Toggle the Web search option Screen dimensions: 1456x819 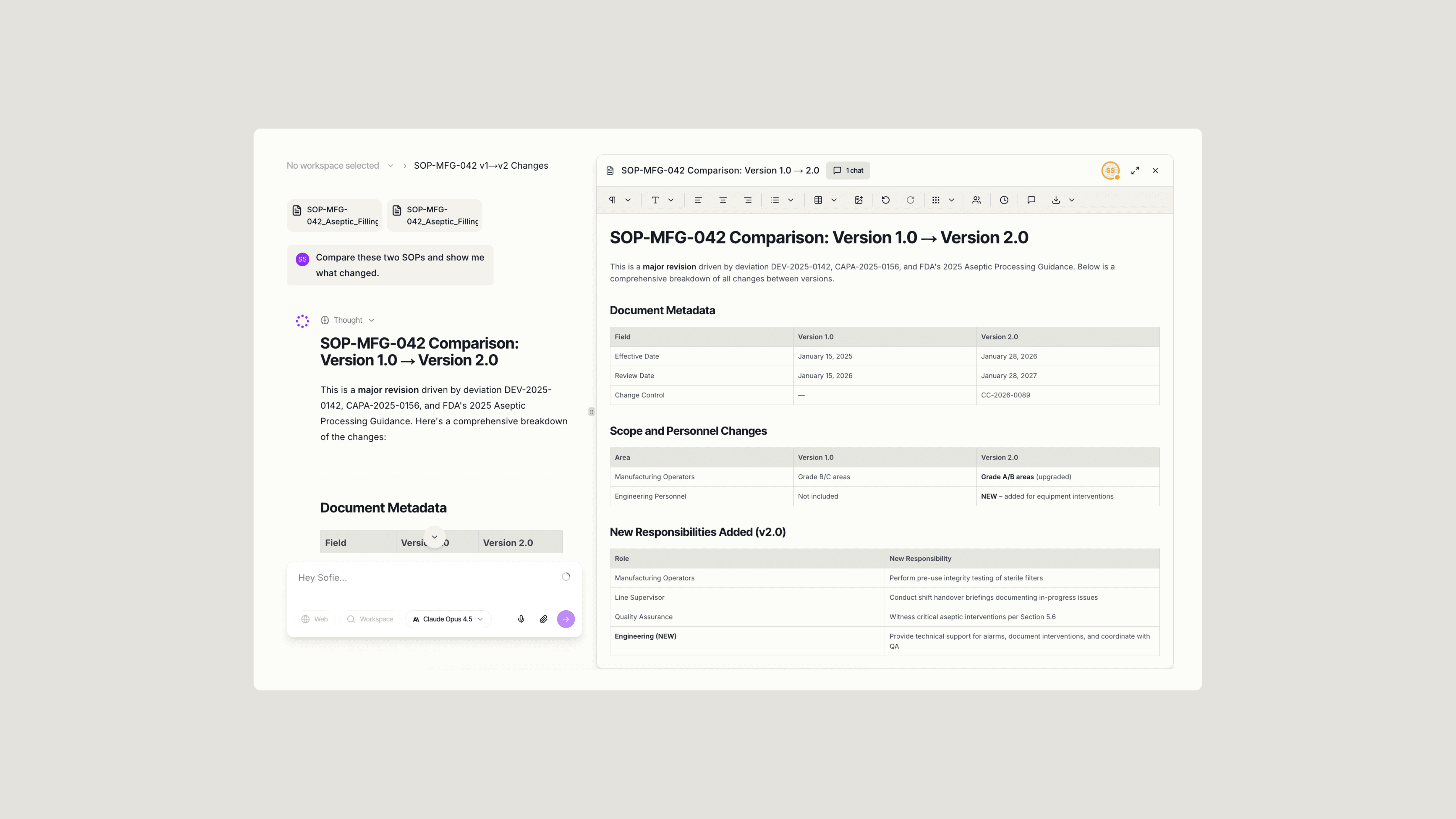coord(315,619)
